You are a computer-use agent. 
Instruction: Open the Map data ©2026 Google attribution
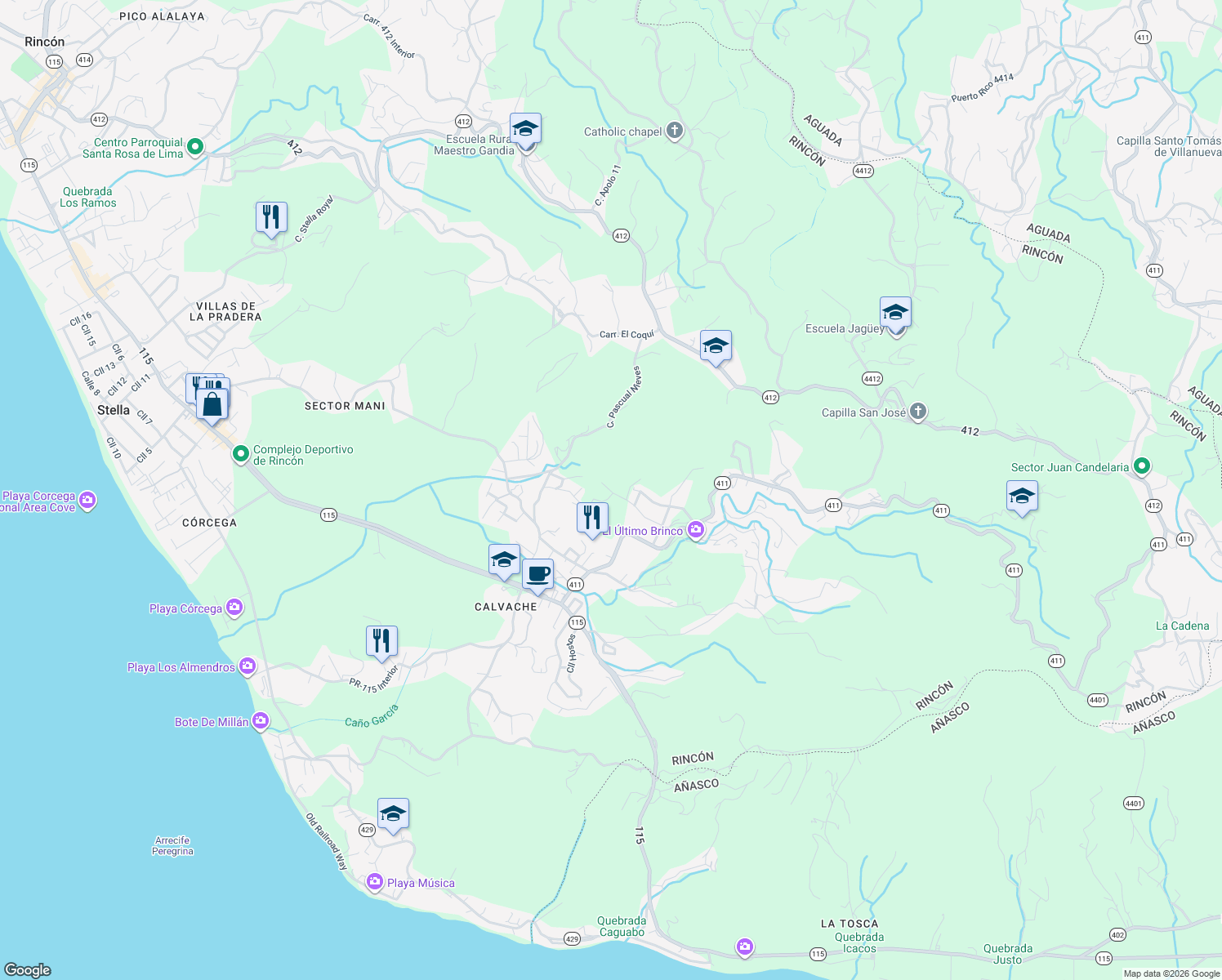[1170, 973]
